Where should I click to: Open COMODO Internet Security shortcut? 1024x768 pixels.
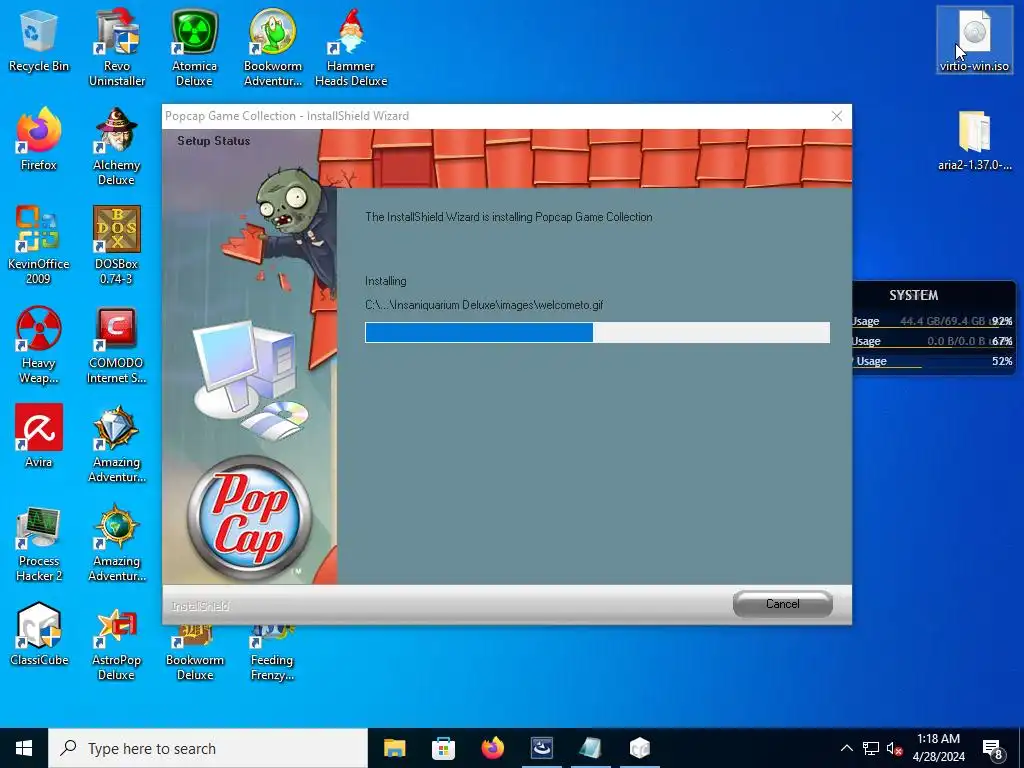click(x=116, y=345)
